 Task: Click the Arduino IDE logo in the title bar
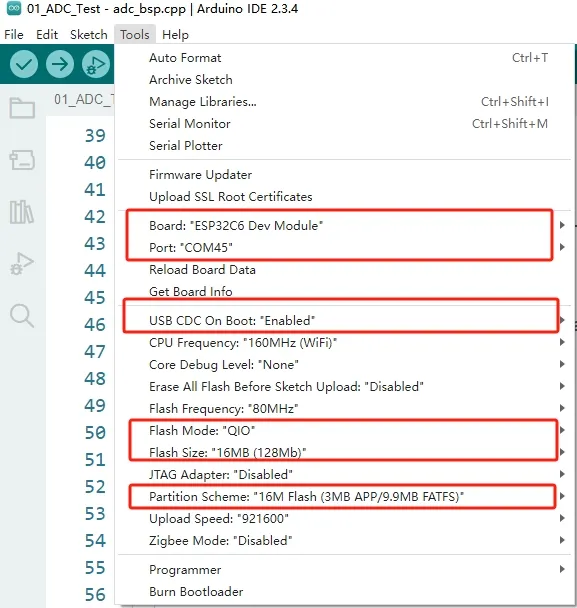point(14,8)
